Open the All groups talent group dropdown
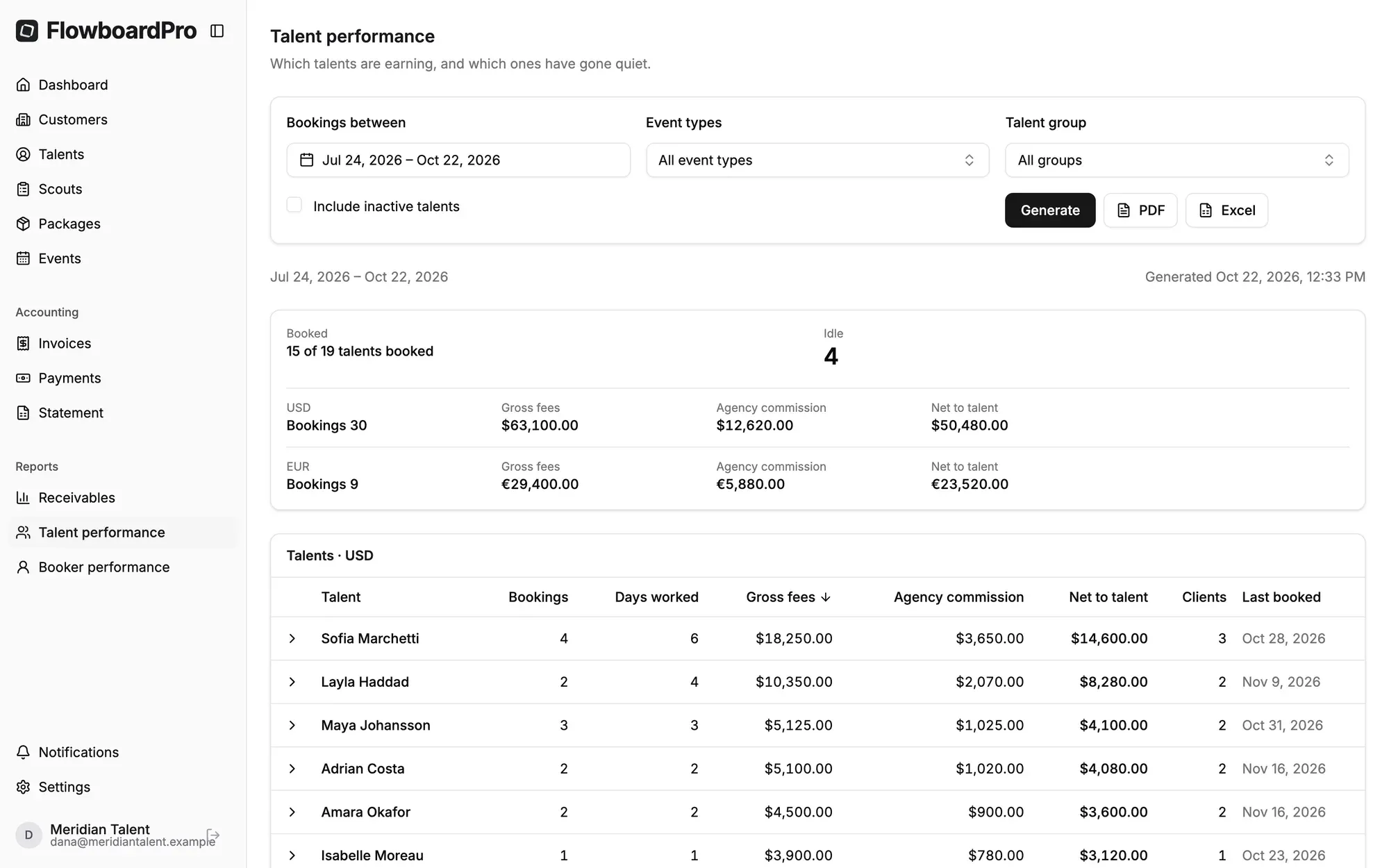Screen dimensions: 1389x868 1177,160
